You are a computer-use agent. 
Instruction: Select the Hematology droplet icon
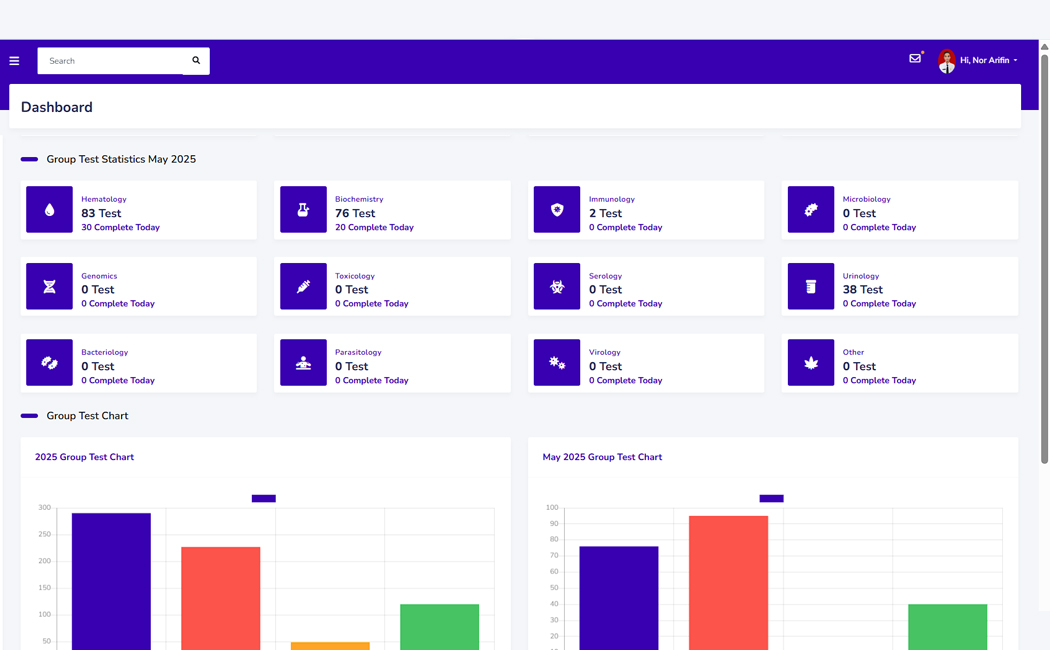pos(49,210)
